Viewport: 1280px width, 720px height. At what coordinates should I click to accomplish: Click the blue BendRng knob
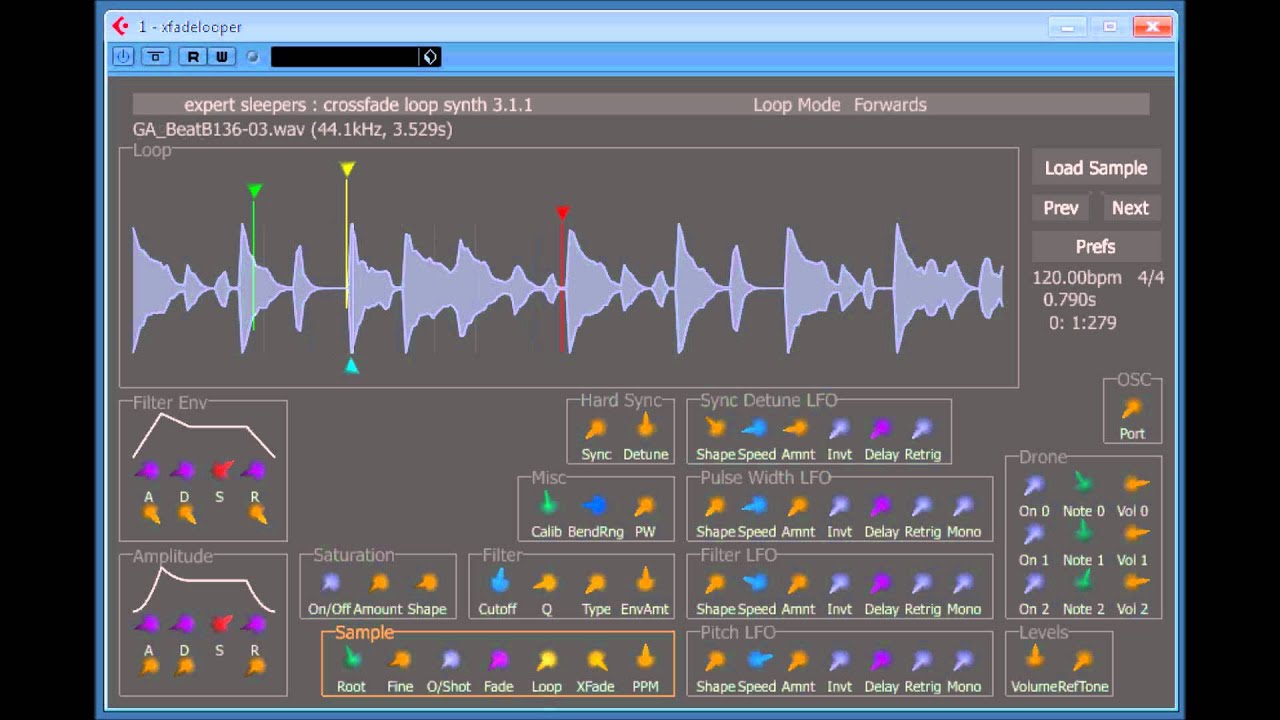(x=595, y=505)
